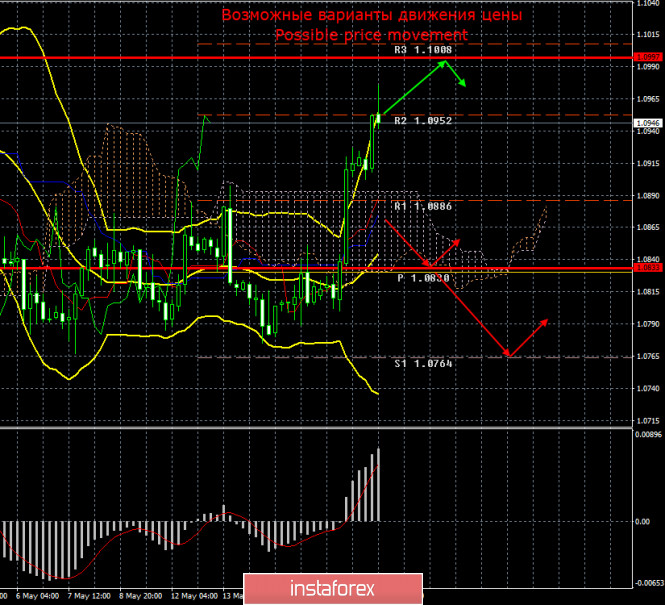
Task: Click 1.0865 on the price axis
Action: pos(648,228)
